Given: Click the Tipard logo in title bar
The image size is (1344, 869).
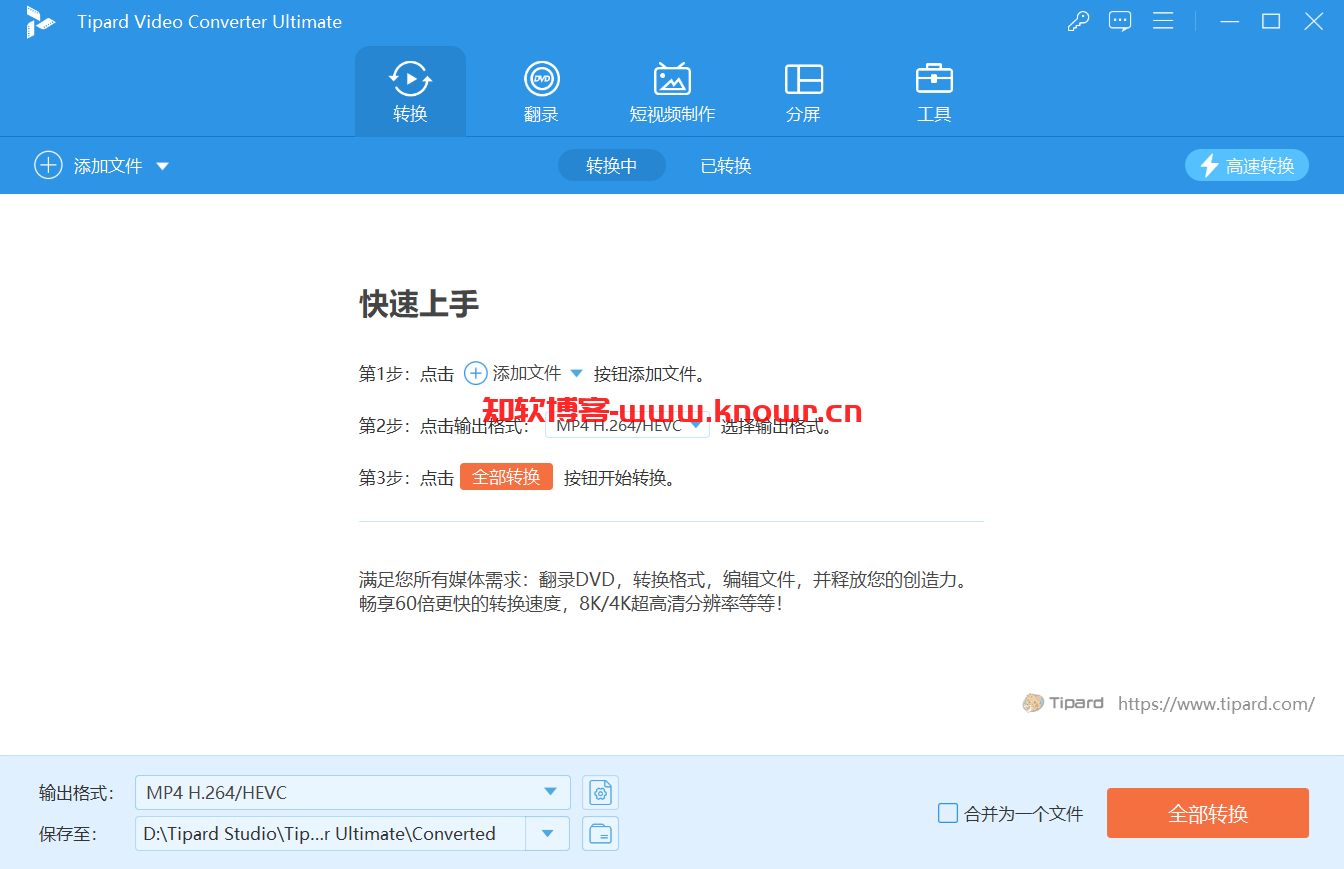Looking at the screenshot, I should (x=41, y=22).
